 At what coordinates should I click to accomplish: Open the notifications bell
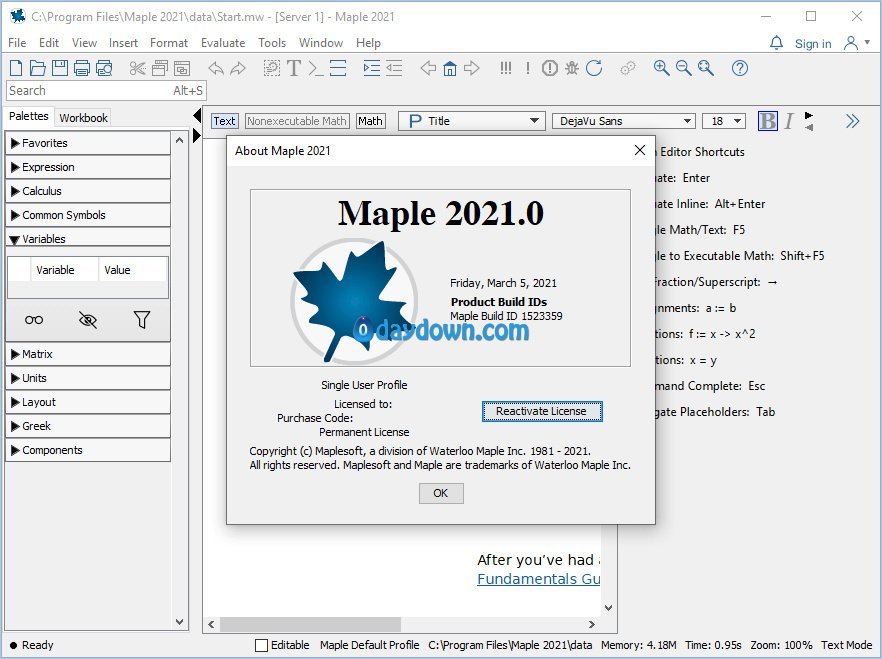(776, 43)
